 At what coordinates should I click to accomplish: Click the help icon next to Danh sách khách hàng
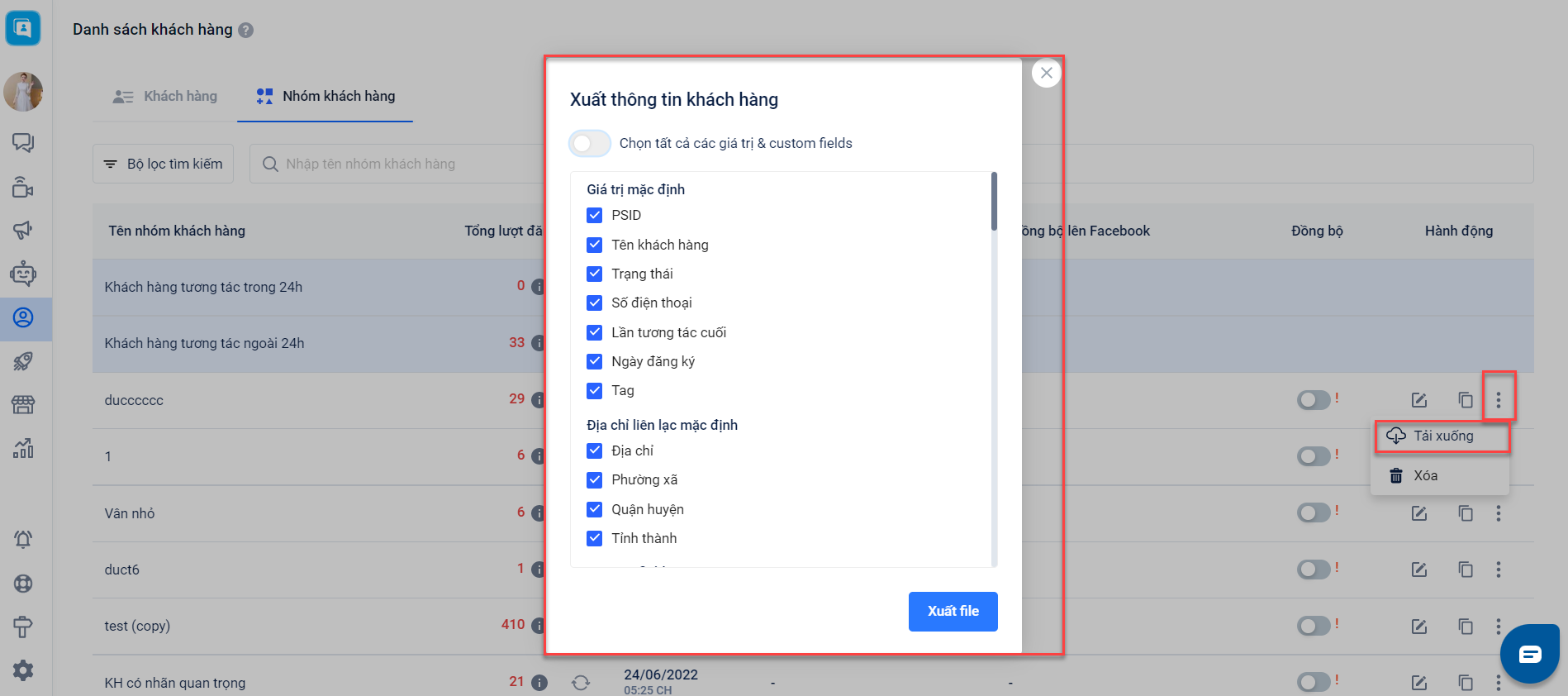coord(245,31)
